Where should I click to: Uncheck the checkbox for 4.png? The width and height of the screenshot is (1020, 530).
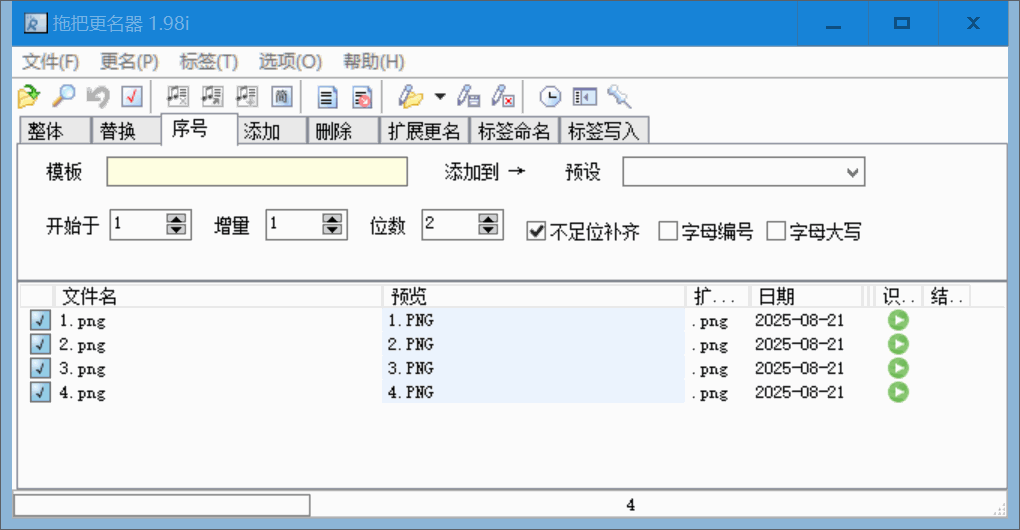[x=40, y=392]
